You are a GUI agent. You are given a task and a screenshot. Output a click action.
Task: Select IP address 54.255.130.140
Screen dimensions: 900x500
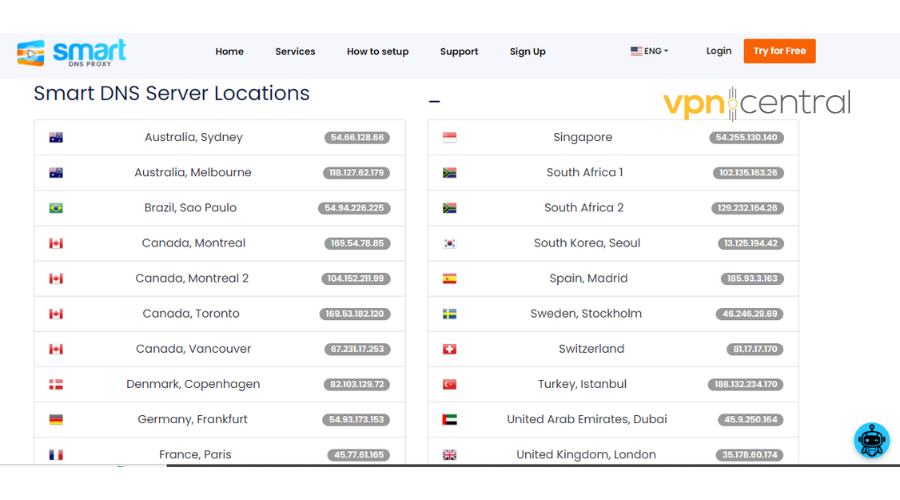746,138
